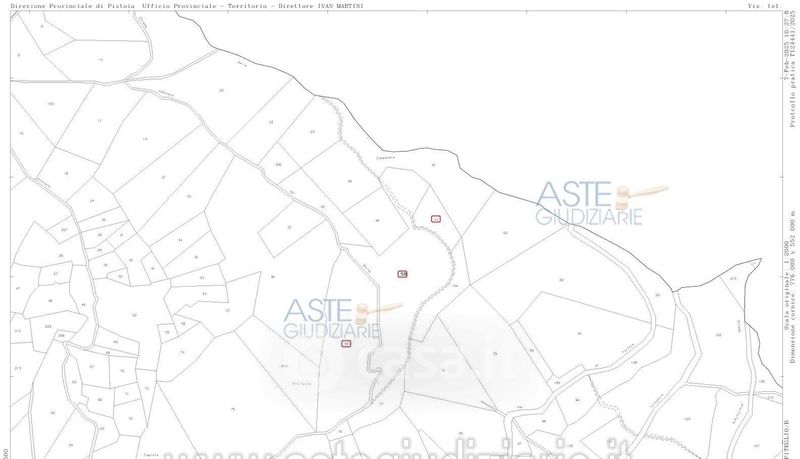This screenshot has width=800, height=459.
Task: Select the lowest red-outlined parcel marker
Action: tap(346, 343)
